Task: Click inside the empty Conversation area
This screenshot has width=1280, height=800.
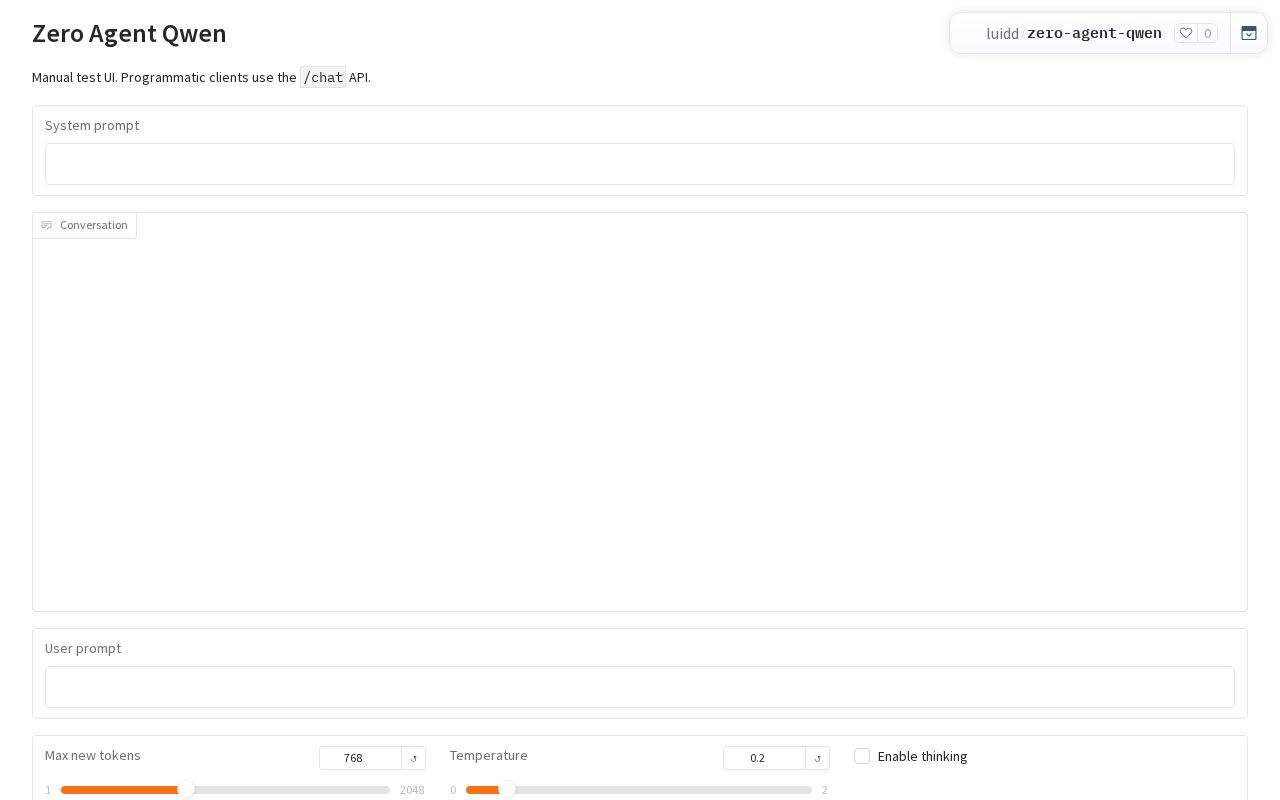Action: 640,425
